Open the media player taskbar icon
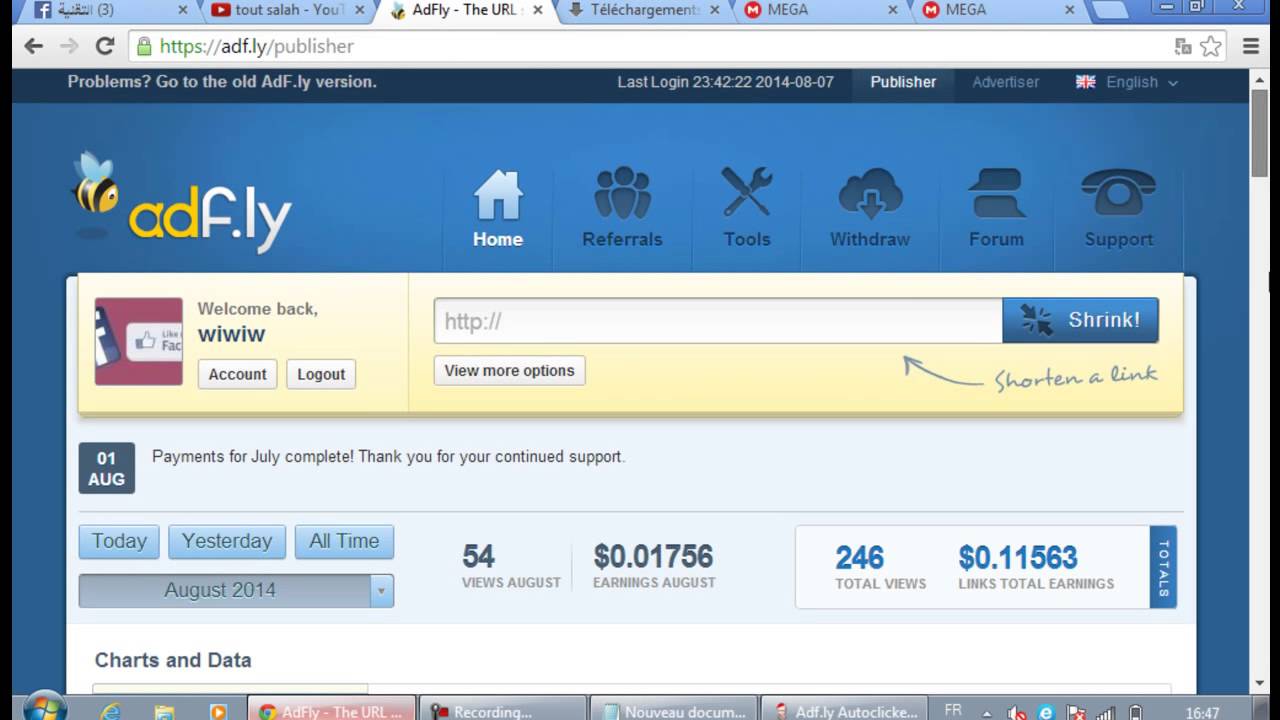The height and width of the screenshot is (720, 1280). click(x=218, y=712)
